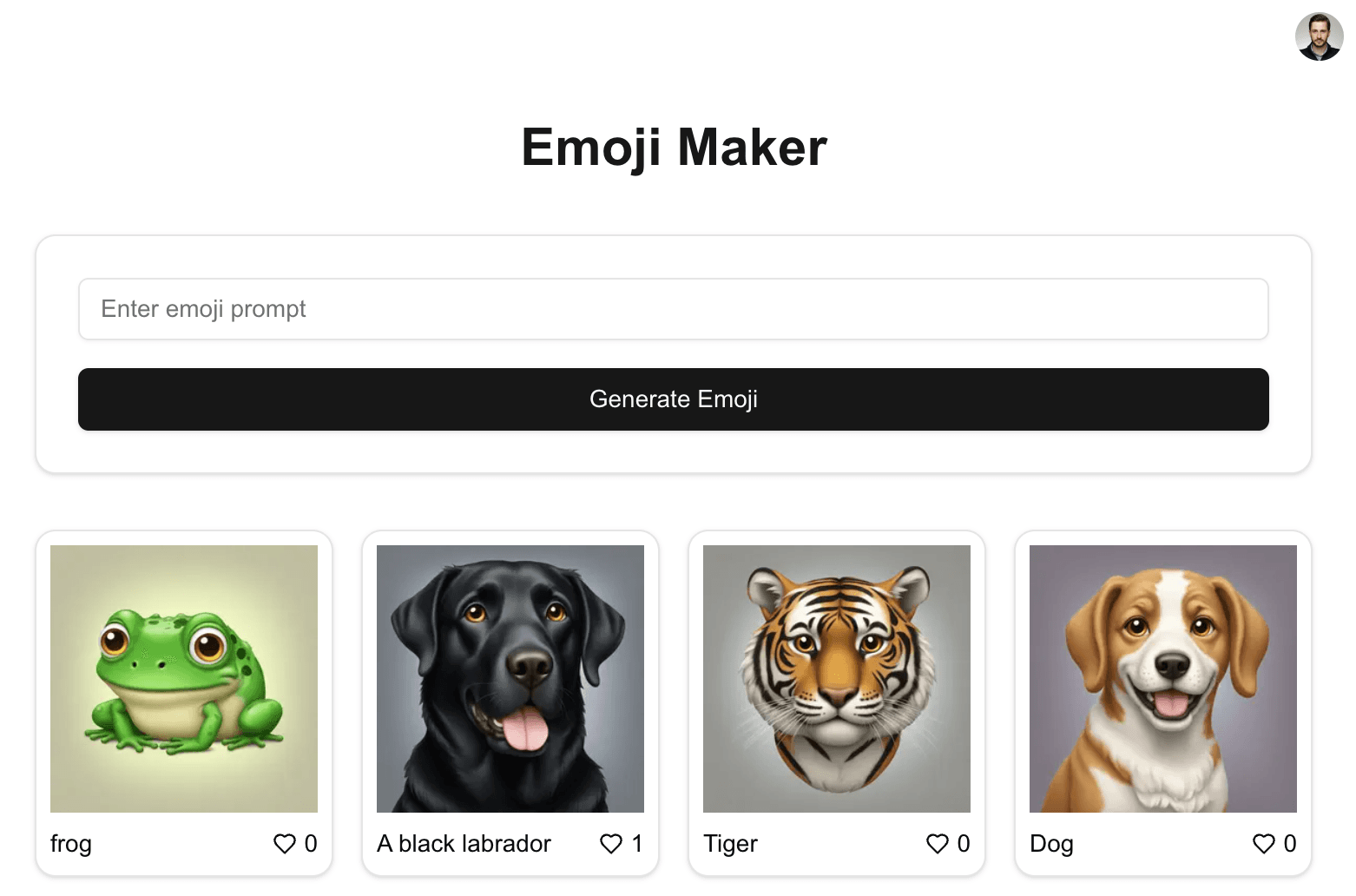This screenshot has width=1356, height=896.
Task: Open your profile avatar menu
Action: click(1318, 36)
